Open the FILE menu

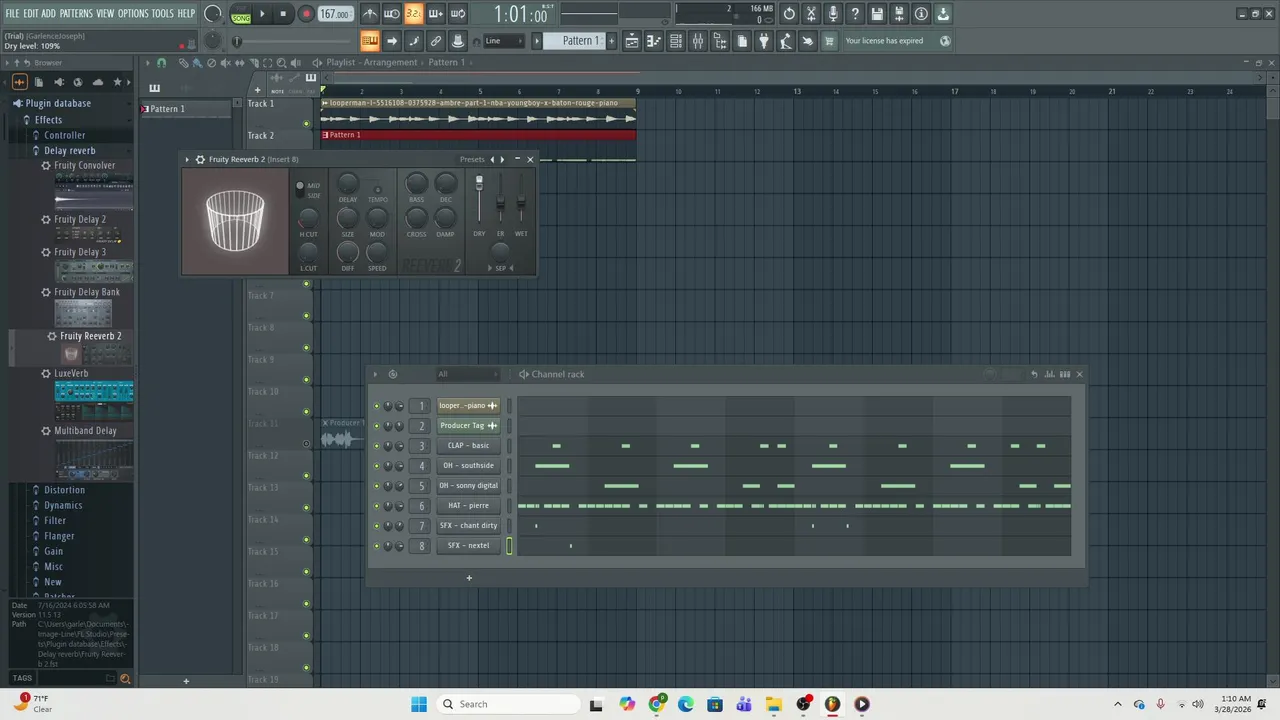click(12, 13)
